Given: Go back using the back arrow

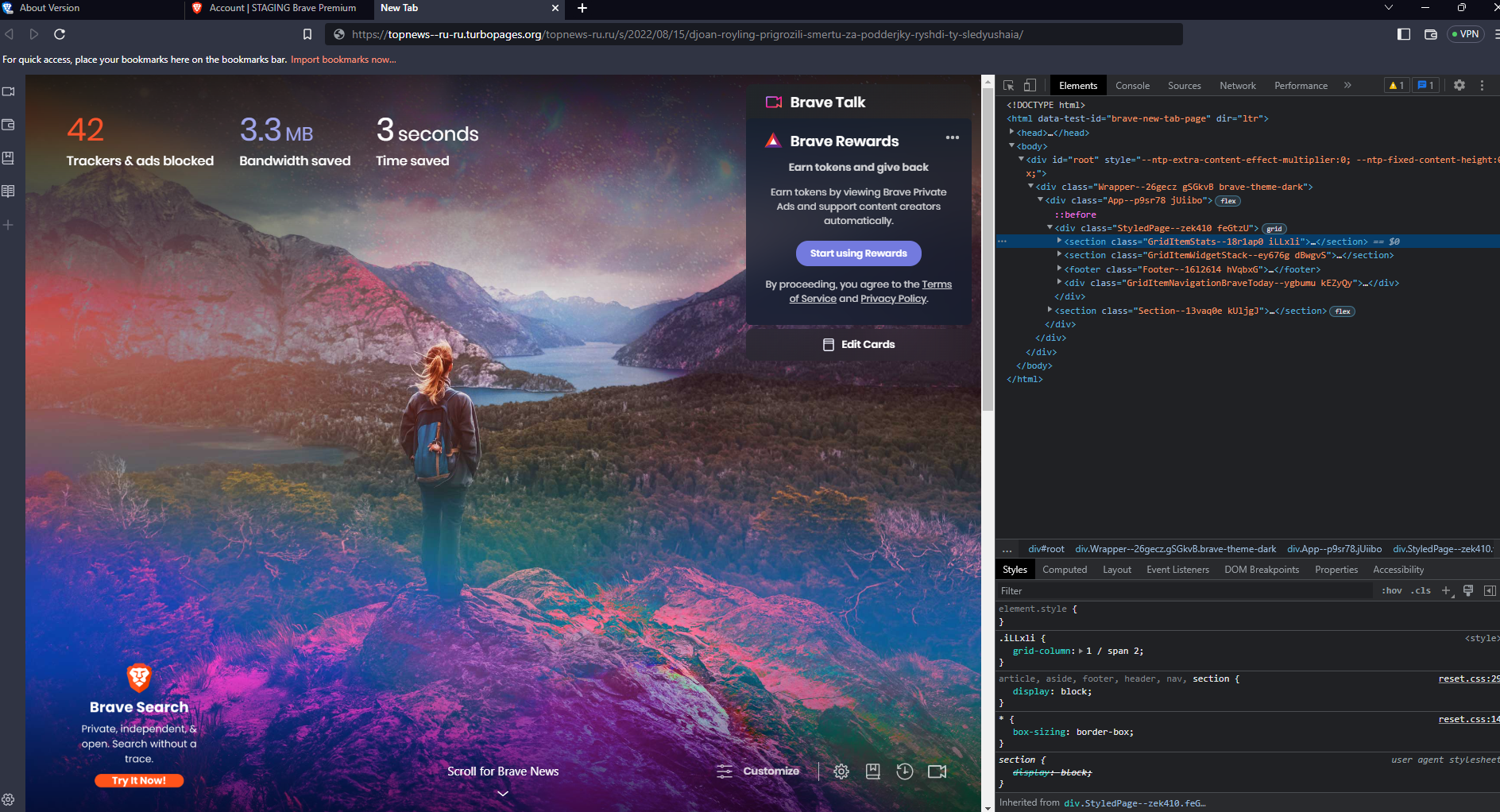Looking at the screenshot, I should (x=10, y=34).
